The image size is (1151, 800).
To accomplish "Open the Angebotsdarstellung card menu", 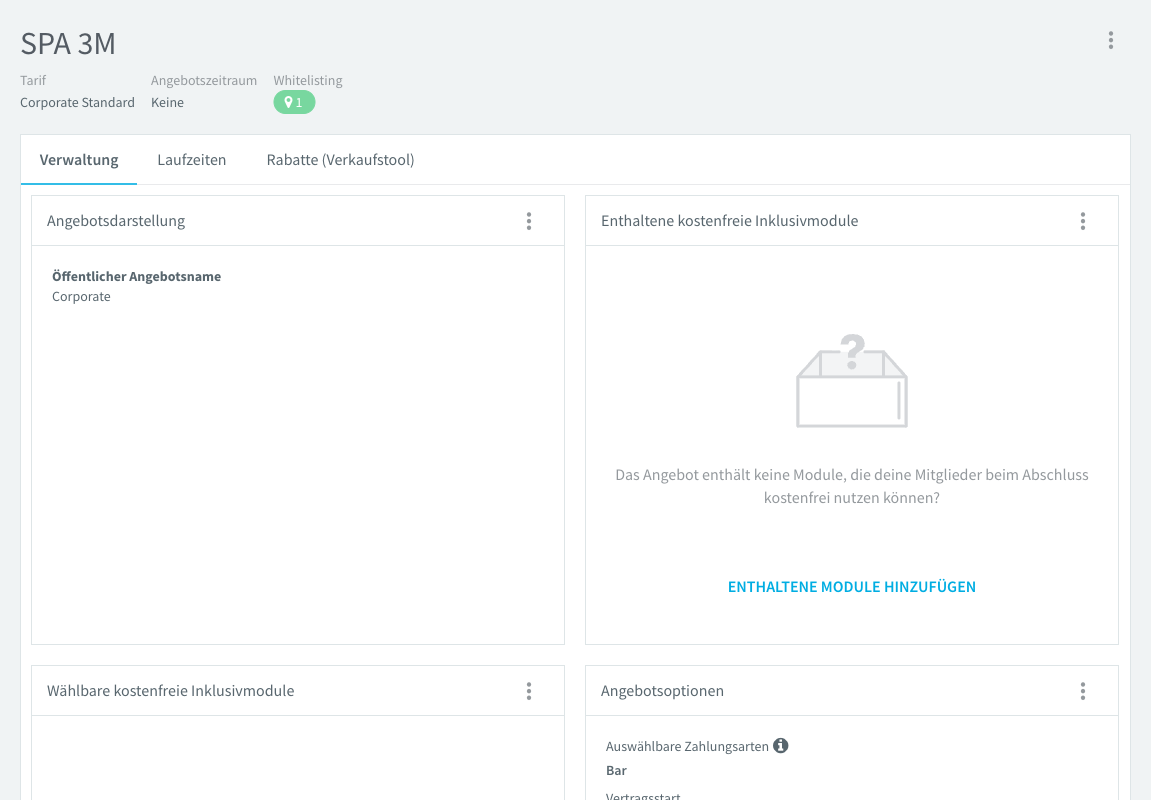I will click(x=529, y=221).
